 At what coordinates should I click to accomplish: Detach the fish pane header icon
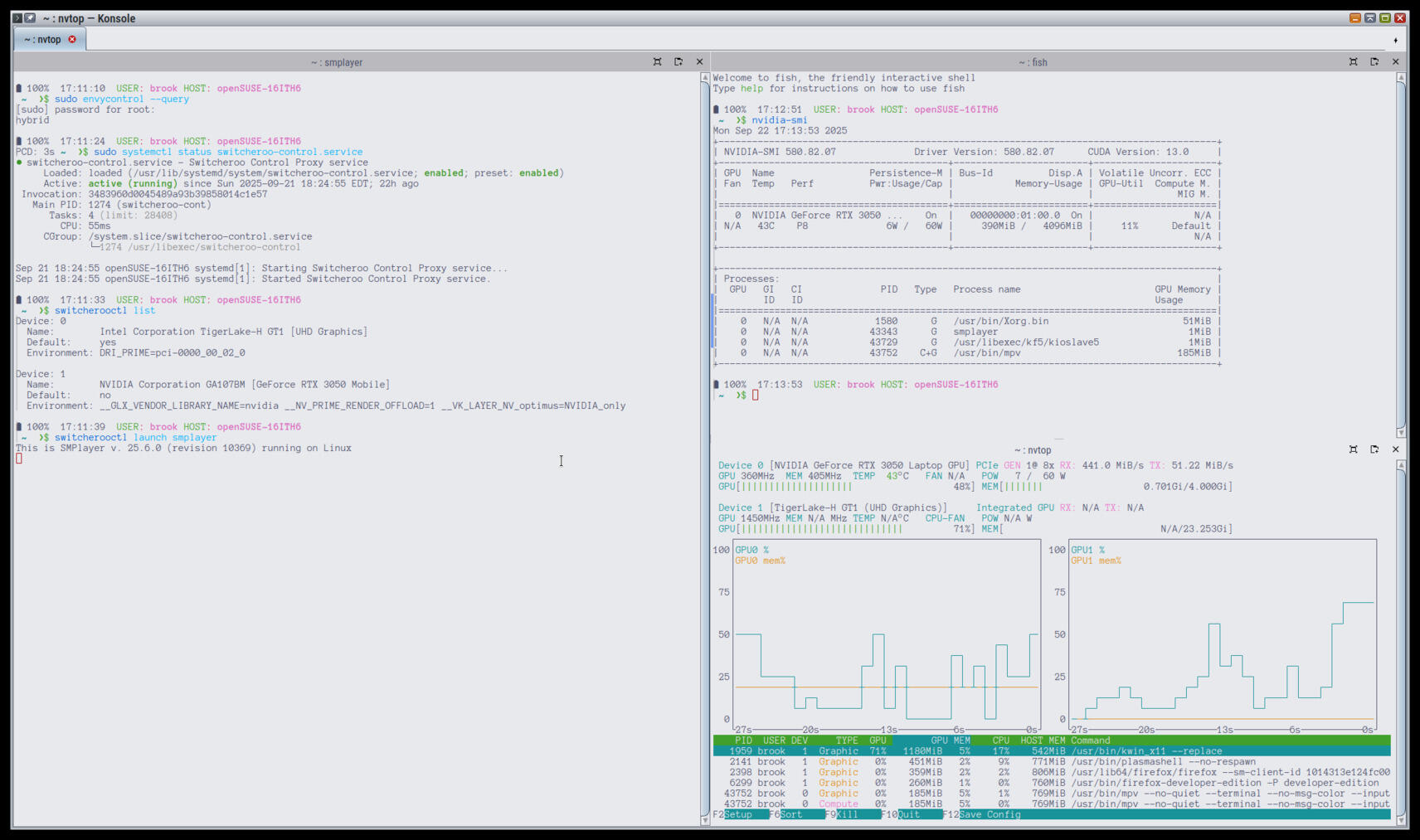(1374, 62)
